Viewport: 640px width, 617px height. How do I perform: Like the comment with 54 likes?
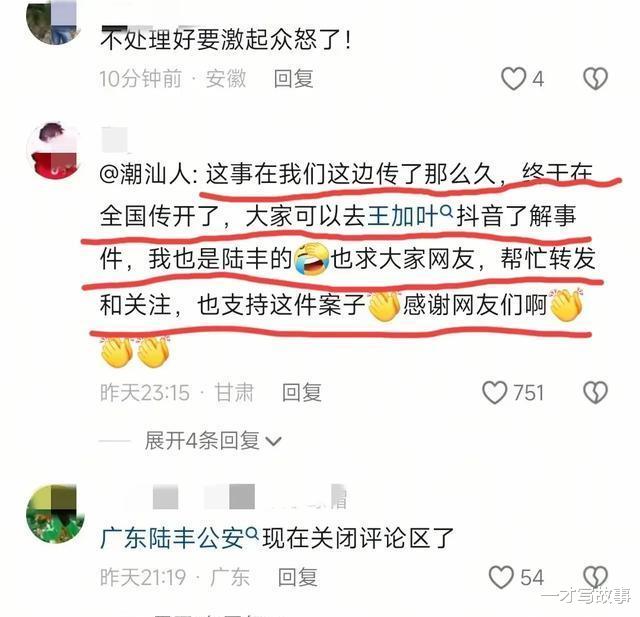coord(501,577)
